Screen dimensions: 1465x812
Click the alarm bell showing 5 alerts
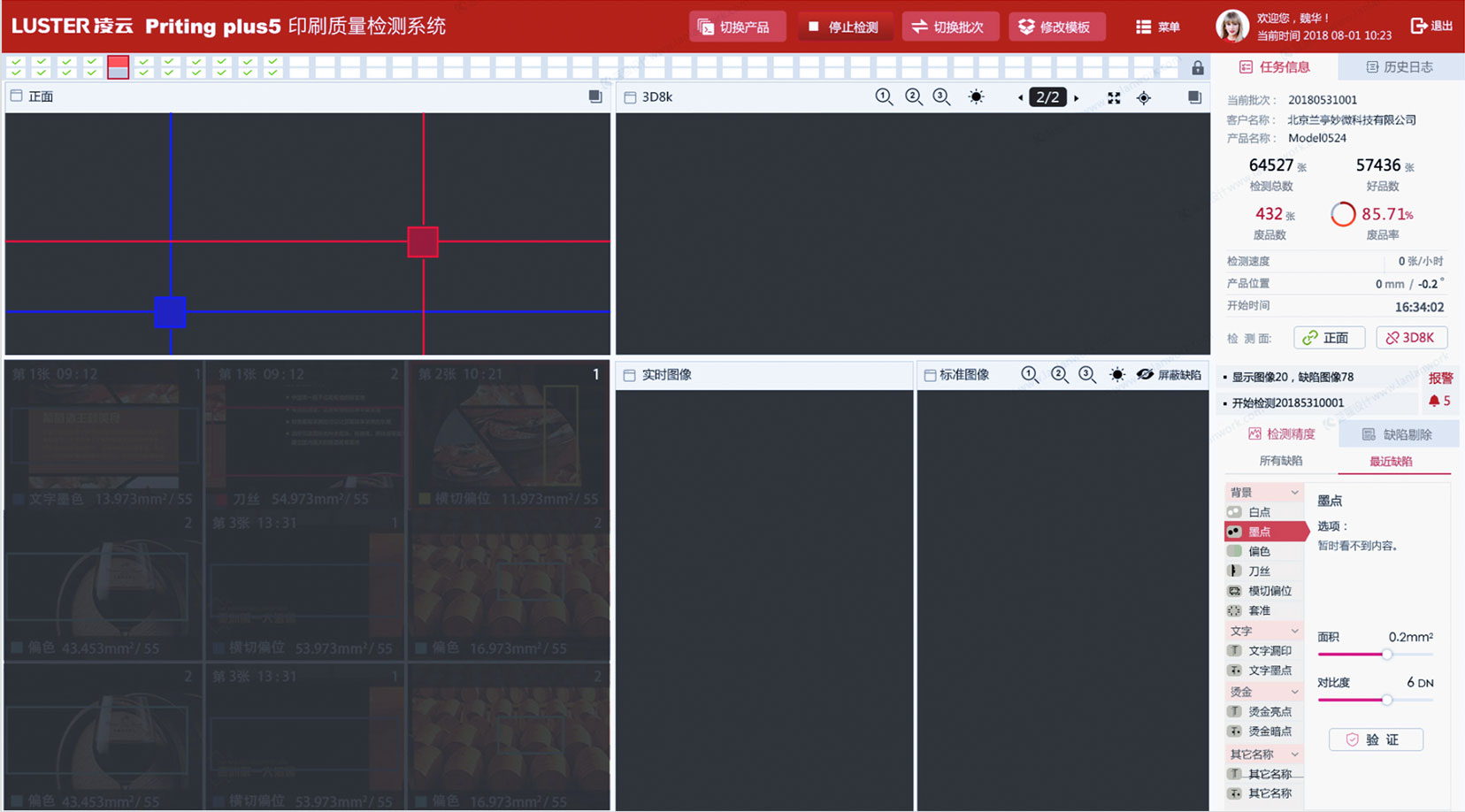click(x=1439, y=400)
